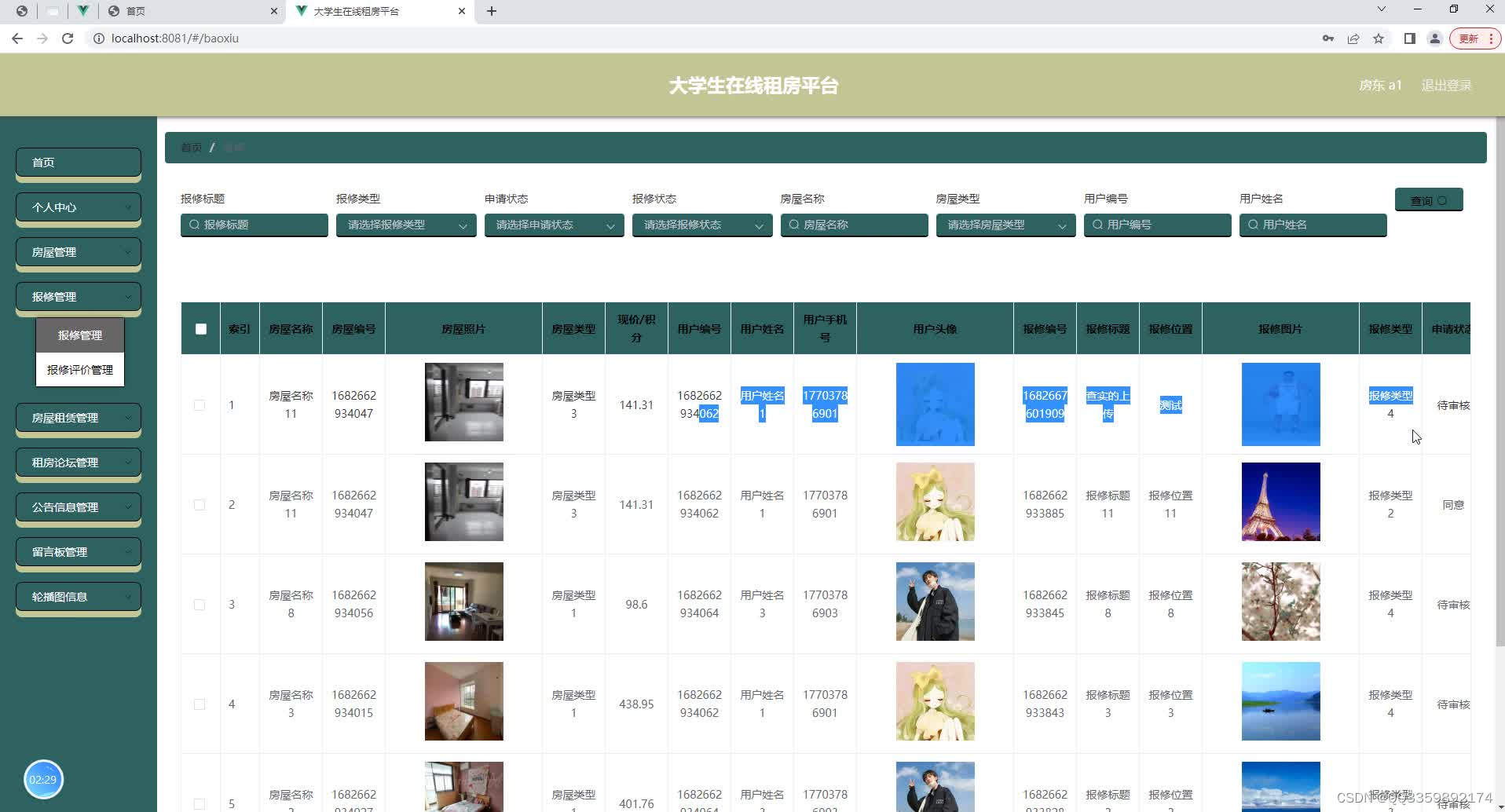Open browser profile avatar icon
1505x812 pixels.
pos(1435,38)
